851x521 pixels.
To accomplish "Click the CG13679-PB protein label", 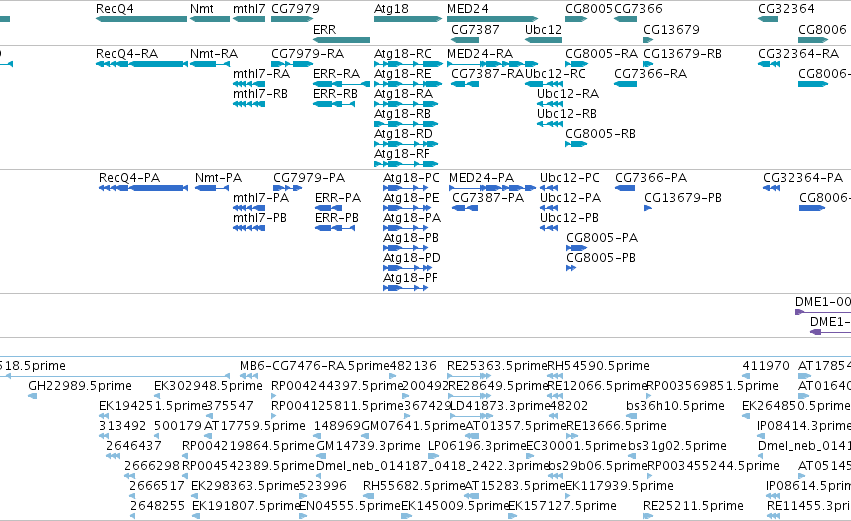I will (x=683, y=198).
